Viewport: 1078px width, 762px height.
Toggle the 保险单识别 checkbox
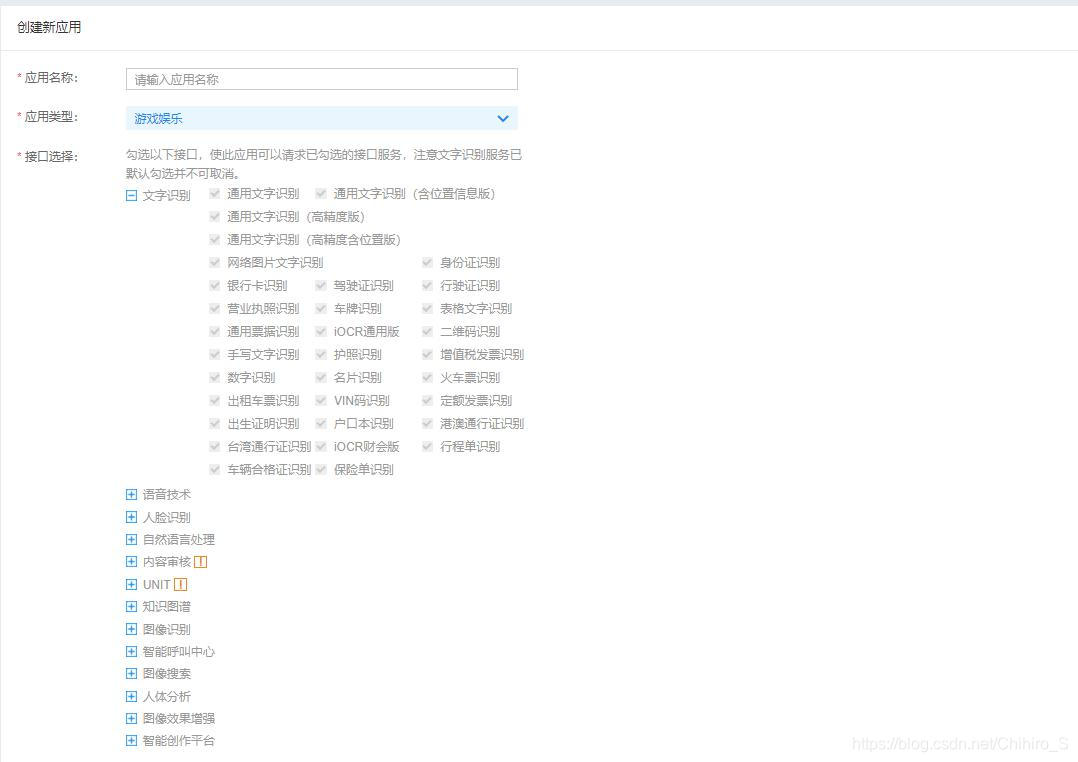click(321, 469)
